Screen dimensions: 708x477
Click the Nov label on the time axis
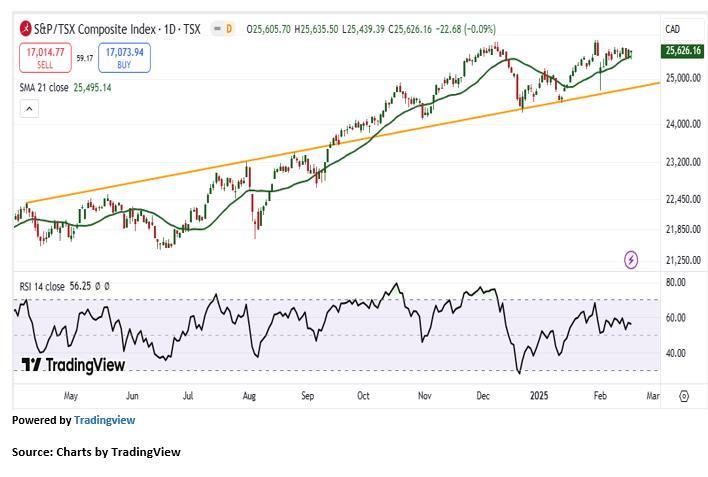pyautogui.click(x=424, y=396)
